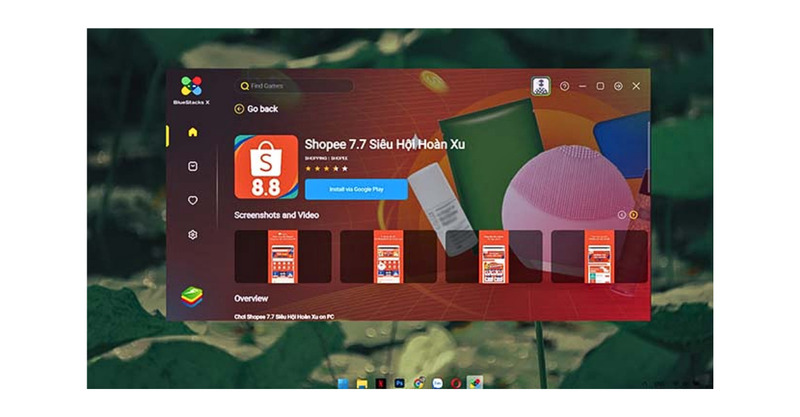Open the help question-mark icon
Screen dimensions: 800x417
(564, 86)
